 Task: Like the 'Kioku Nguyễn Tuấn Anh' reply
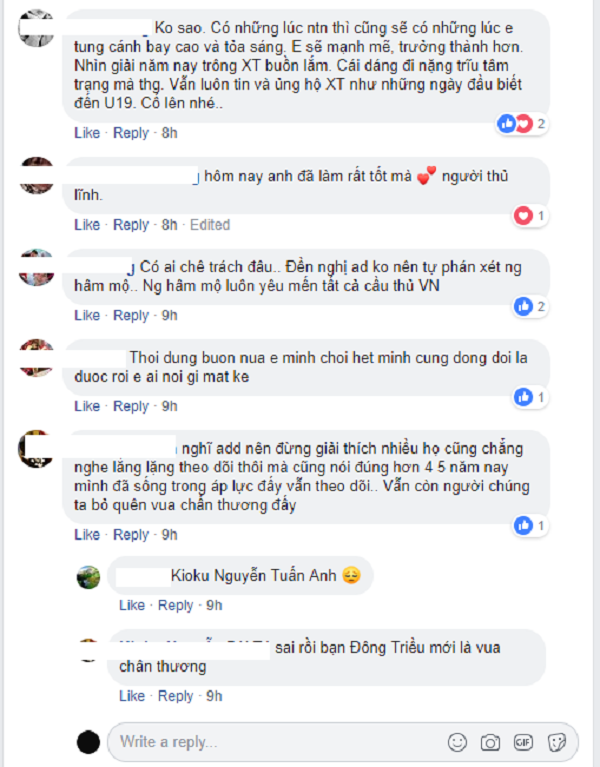132,606
